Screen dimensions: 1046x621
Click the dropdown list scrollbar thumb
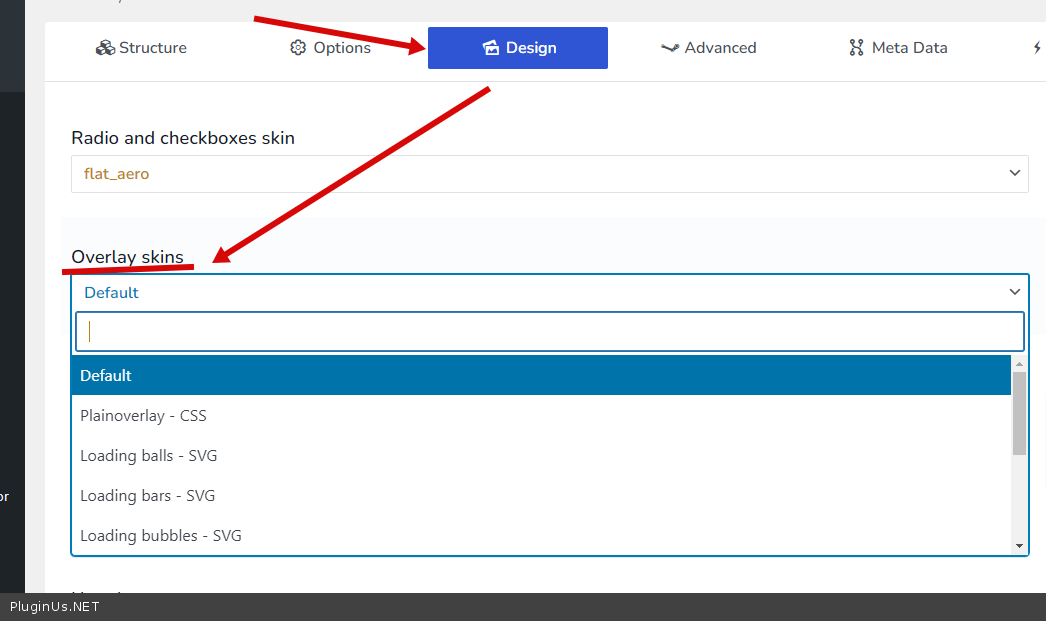[x=1020, y=412]
